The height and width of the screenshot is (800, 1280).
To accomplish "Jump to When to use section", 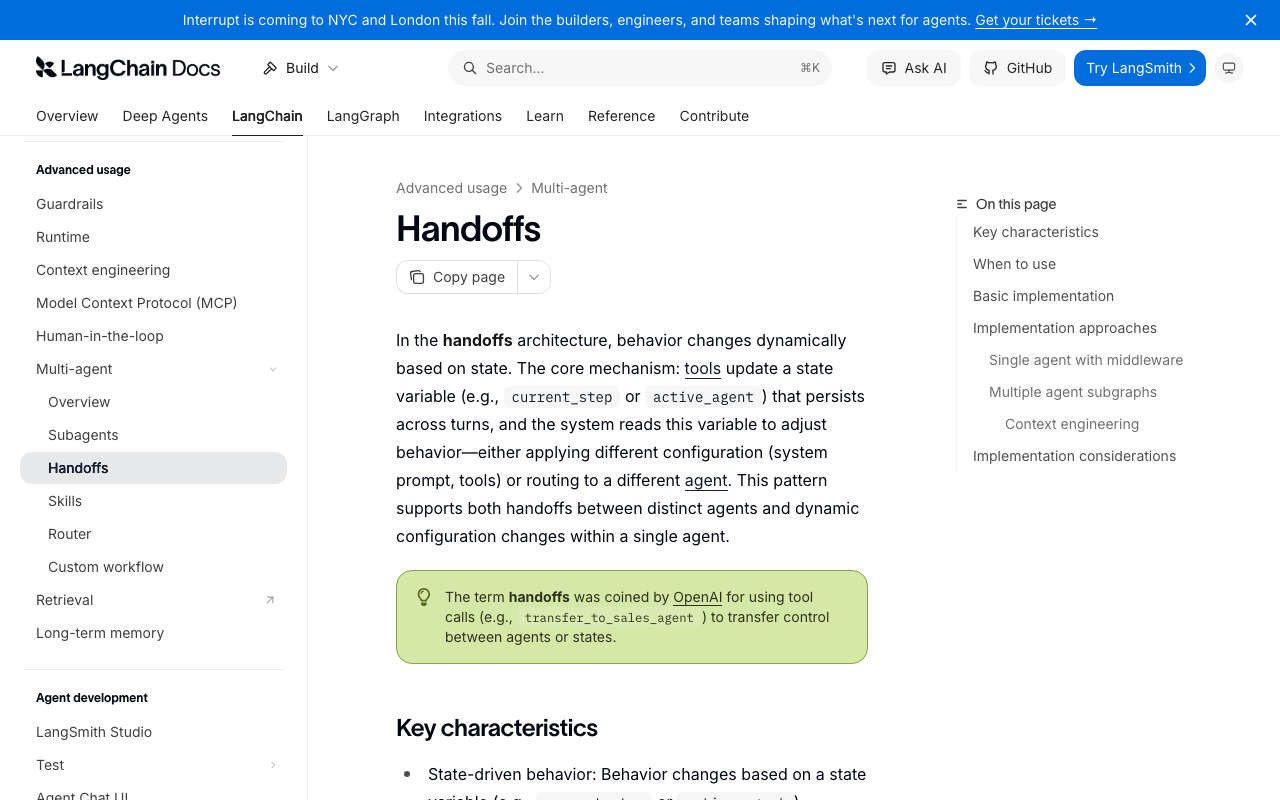I will point(1014,264).
